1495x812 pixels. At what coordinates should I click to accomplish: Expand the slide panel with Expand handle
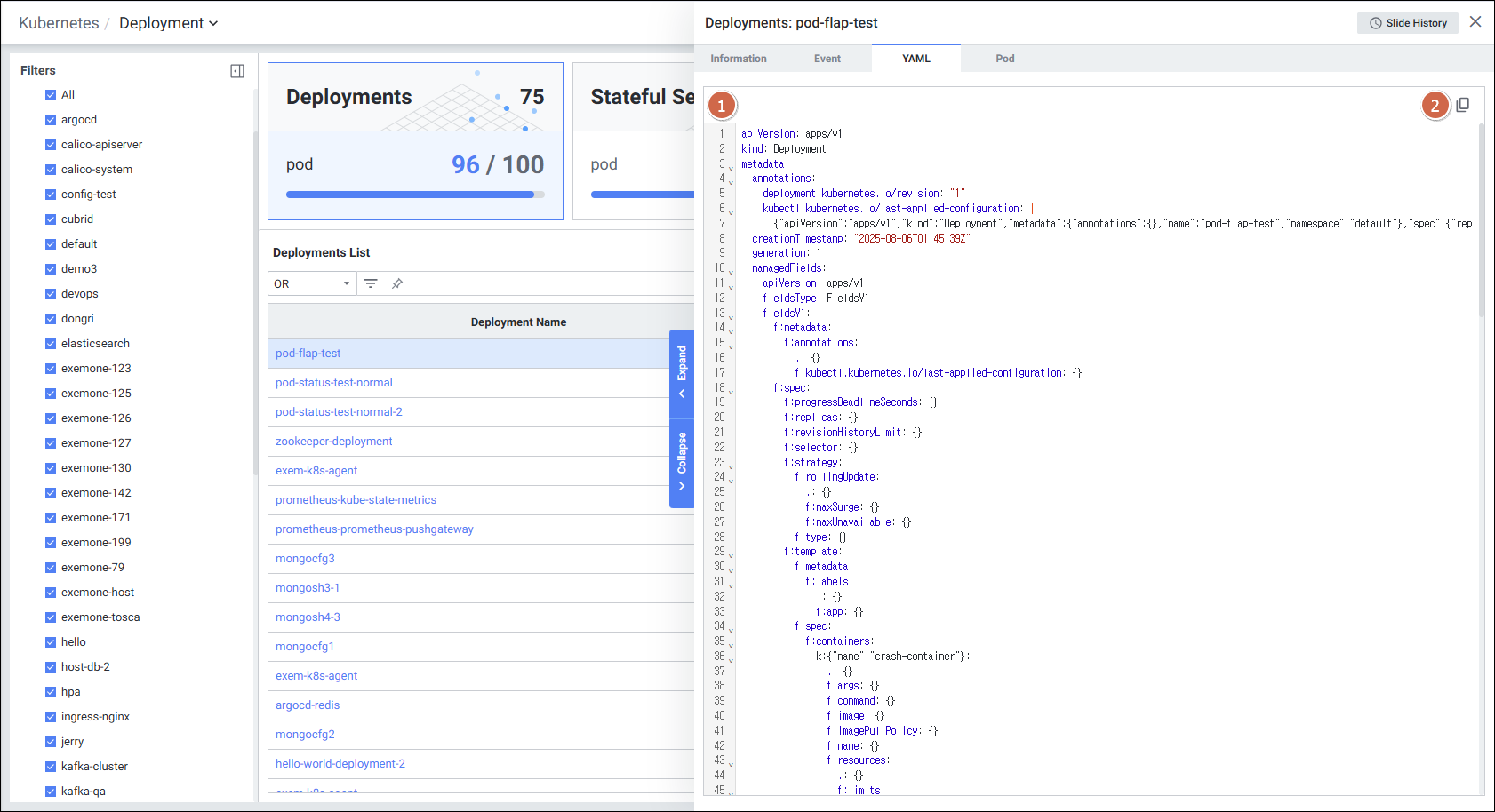(x=682, y=370)
